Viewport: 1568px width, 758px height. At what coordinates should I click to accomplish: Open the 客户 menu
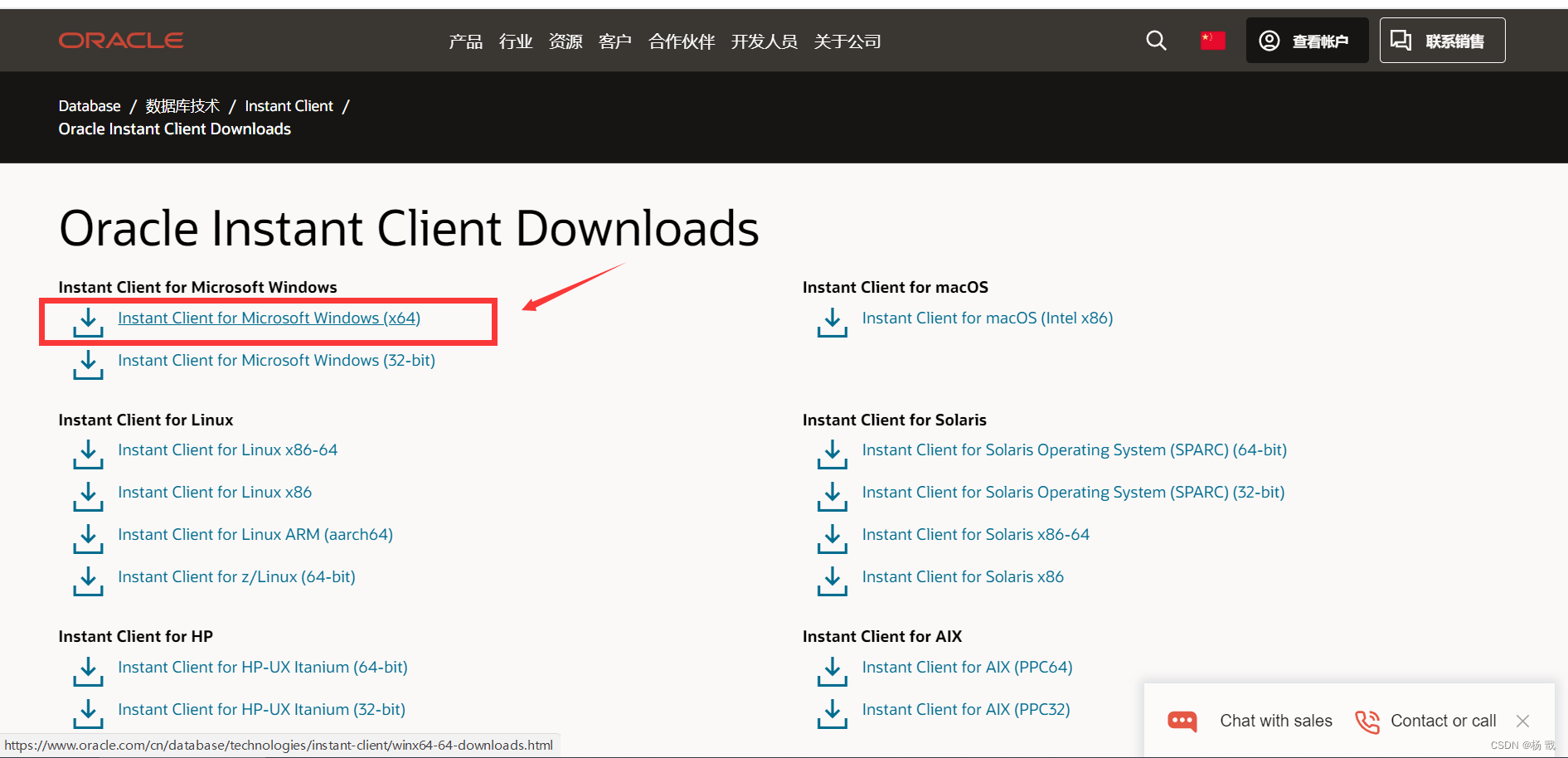[615, 41]
